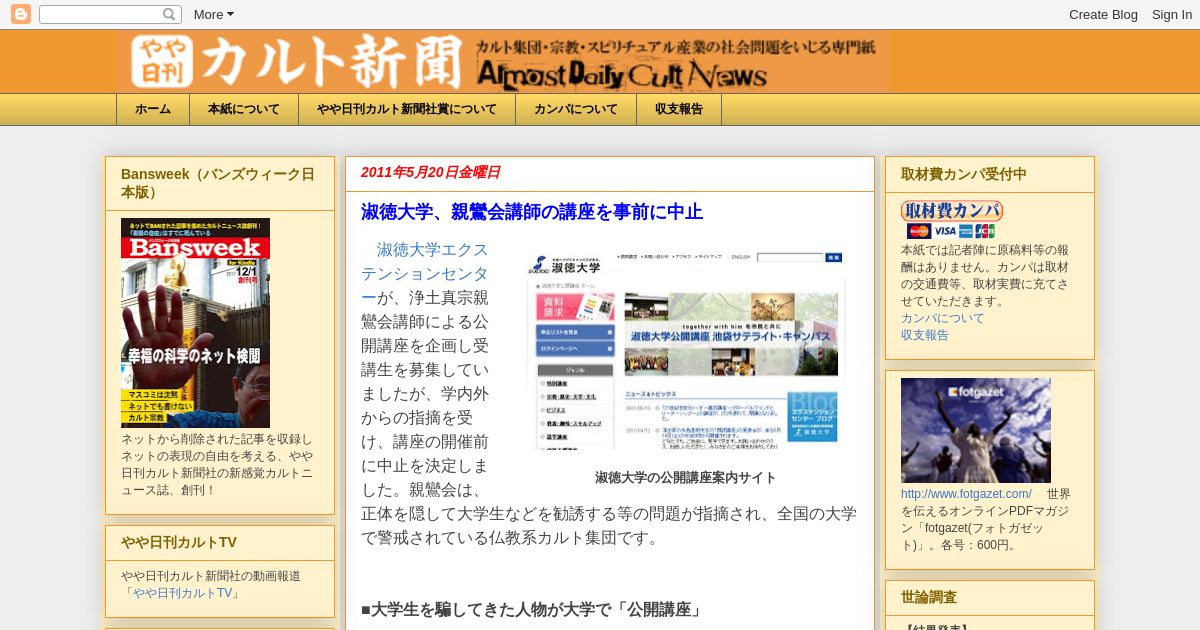Image resolution: width=1200 pixels, height=630 pixels.
Task: Open the やや日刊カルト新聞社賞について tab
Action: (407, 109)
